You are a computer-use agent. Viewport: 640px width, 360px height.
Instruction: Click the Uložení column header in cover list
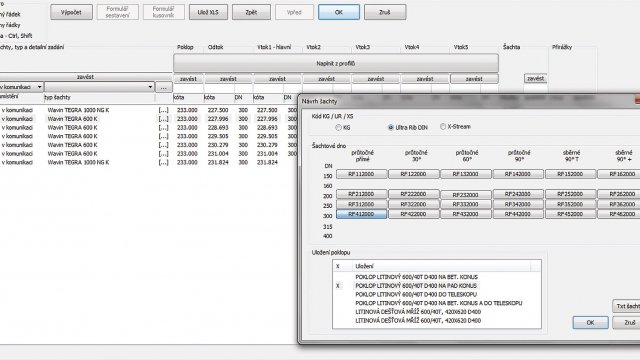coord(441,266)
